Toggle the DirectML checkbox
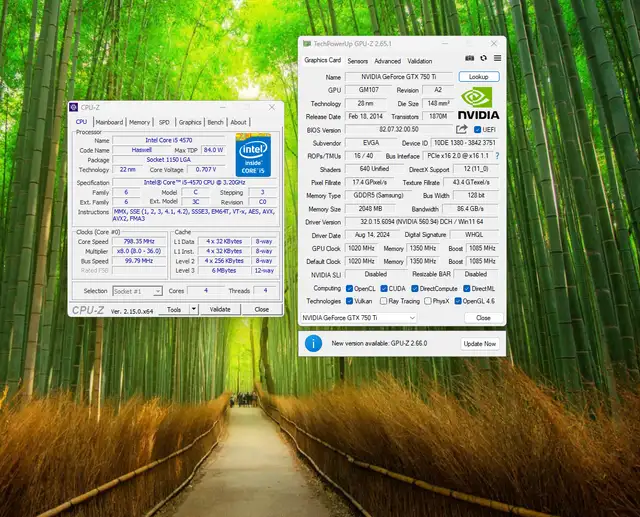 [467, 288]
